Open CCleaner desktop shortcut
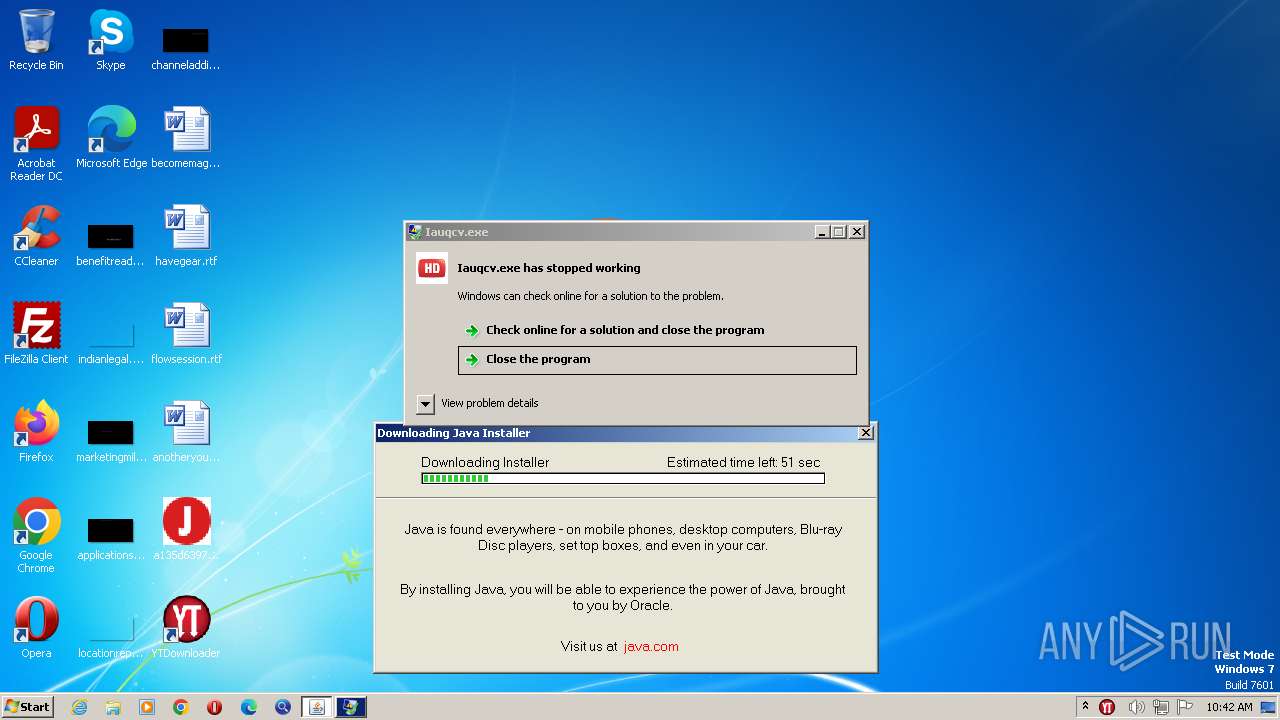This screenshot has width=1280, height=720. pos(36,235)
